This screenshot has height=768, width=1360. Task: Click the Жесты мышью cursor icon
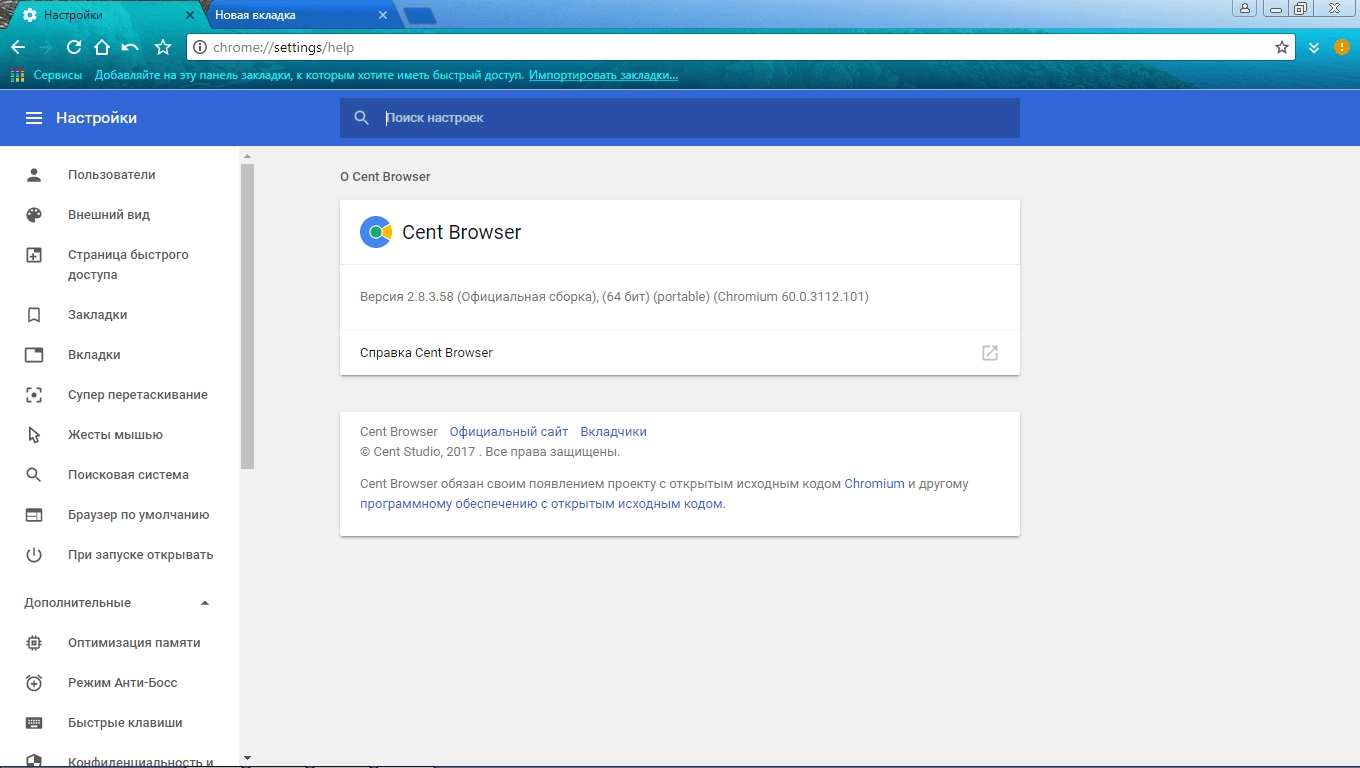pos(34,435)
